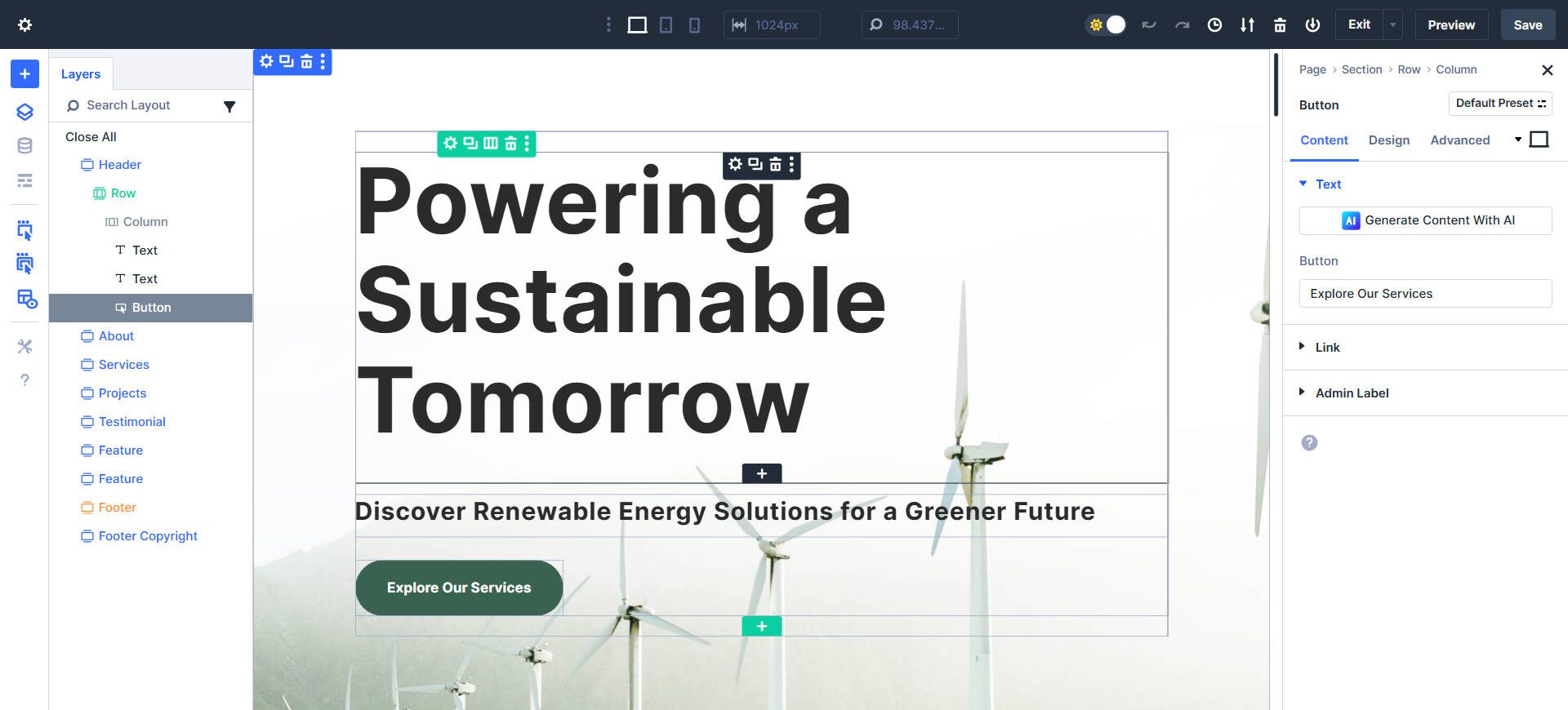Click the blue add-element plus button
The width and height of the screenshot is (1568, 710).
(24, 73)
